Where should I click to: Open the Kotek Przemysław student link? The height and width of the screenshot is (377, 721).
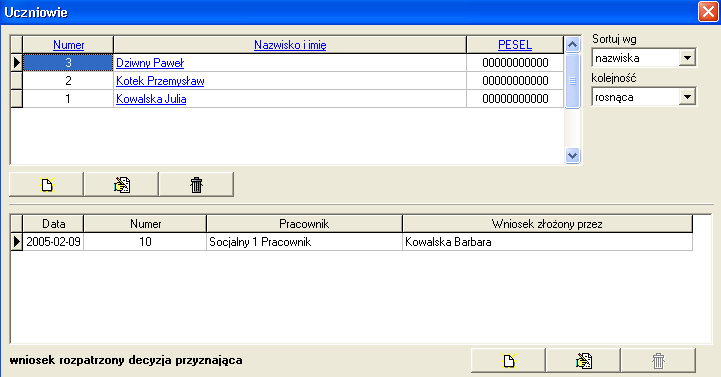160,81
